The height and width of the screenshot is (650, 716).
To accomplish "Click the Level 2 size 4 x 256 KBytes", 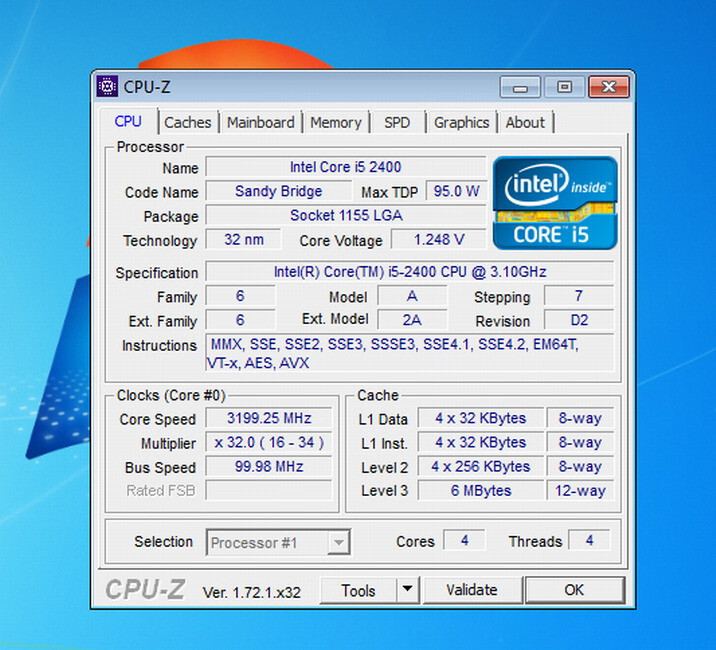I will (x=480, y=466).
